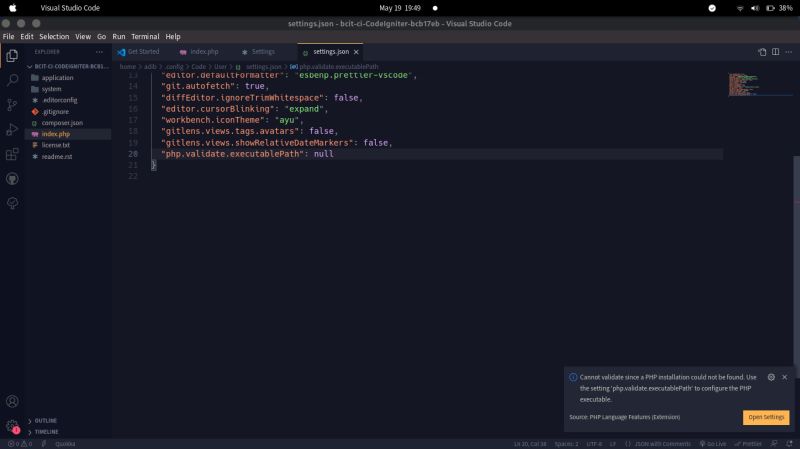Open the Explorer view in activity bar
The height and width of the screenshot is (449, 800).
[x=12, y=56]
